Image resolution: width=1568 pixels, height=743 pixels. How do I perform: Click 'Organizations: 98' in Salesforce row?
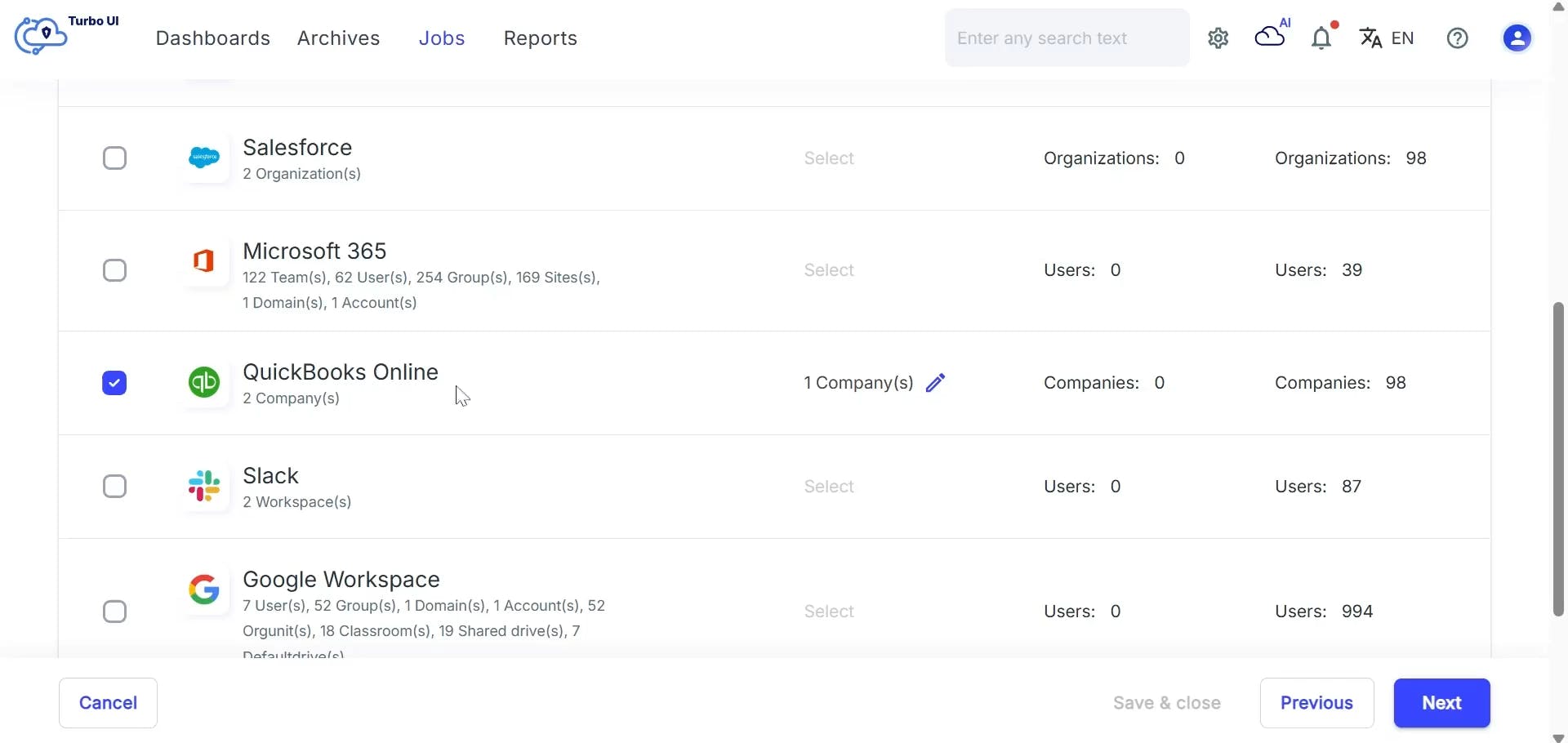(1351, 158)
